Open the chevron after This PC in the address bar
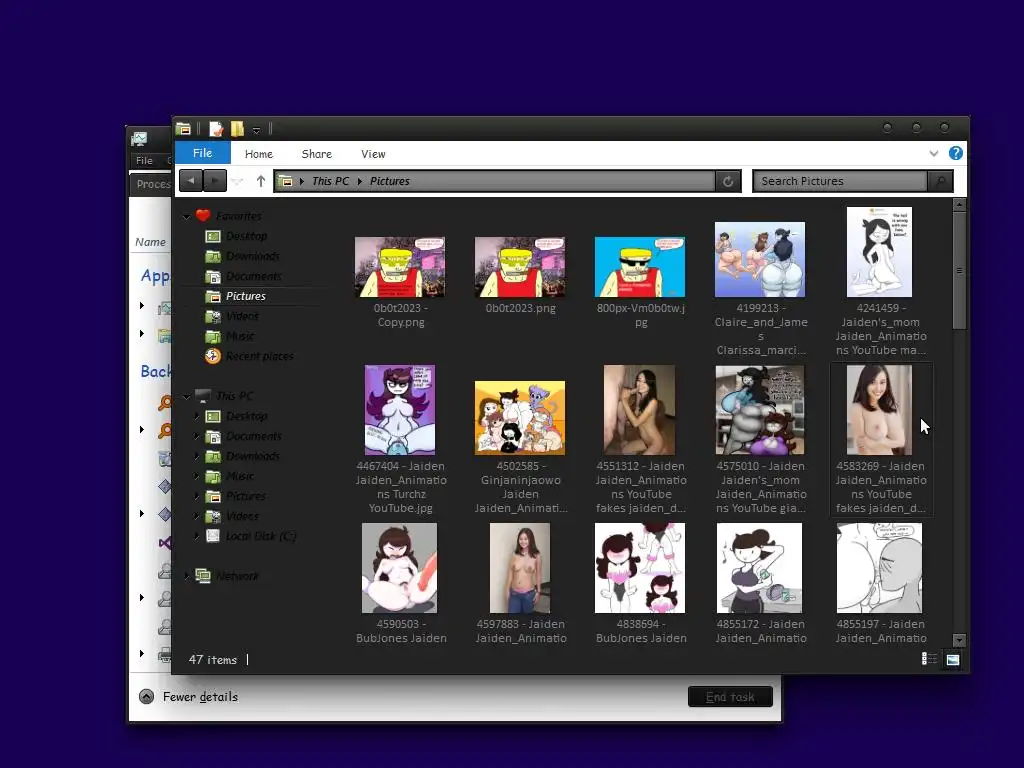This screenshot has width=1024, height=768. 360,182
